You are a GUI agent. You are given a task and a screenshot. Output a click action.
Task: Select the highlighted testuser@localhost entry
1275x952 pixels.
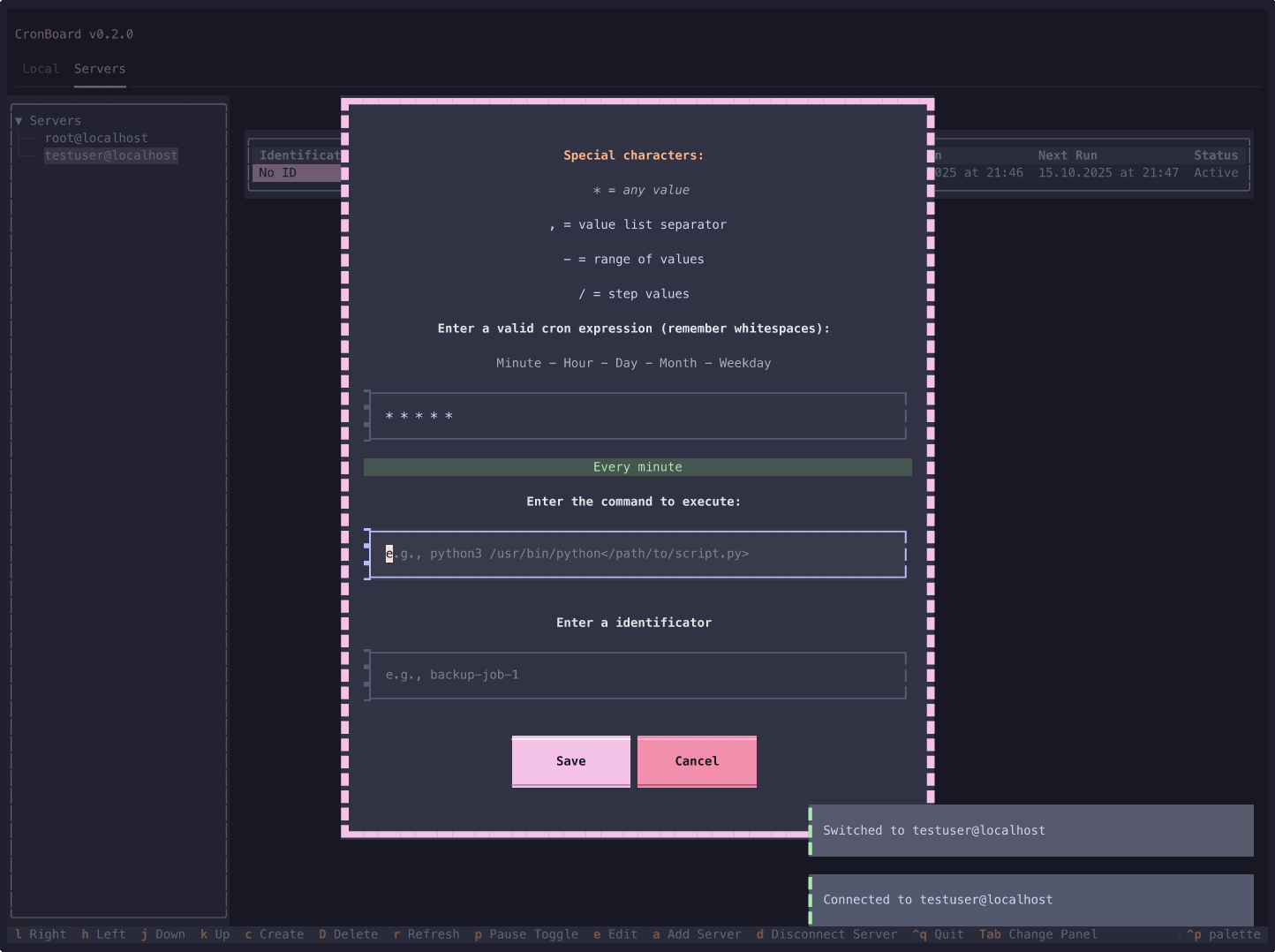[x=111, y=155]
